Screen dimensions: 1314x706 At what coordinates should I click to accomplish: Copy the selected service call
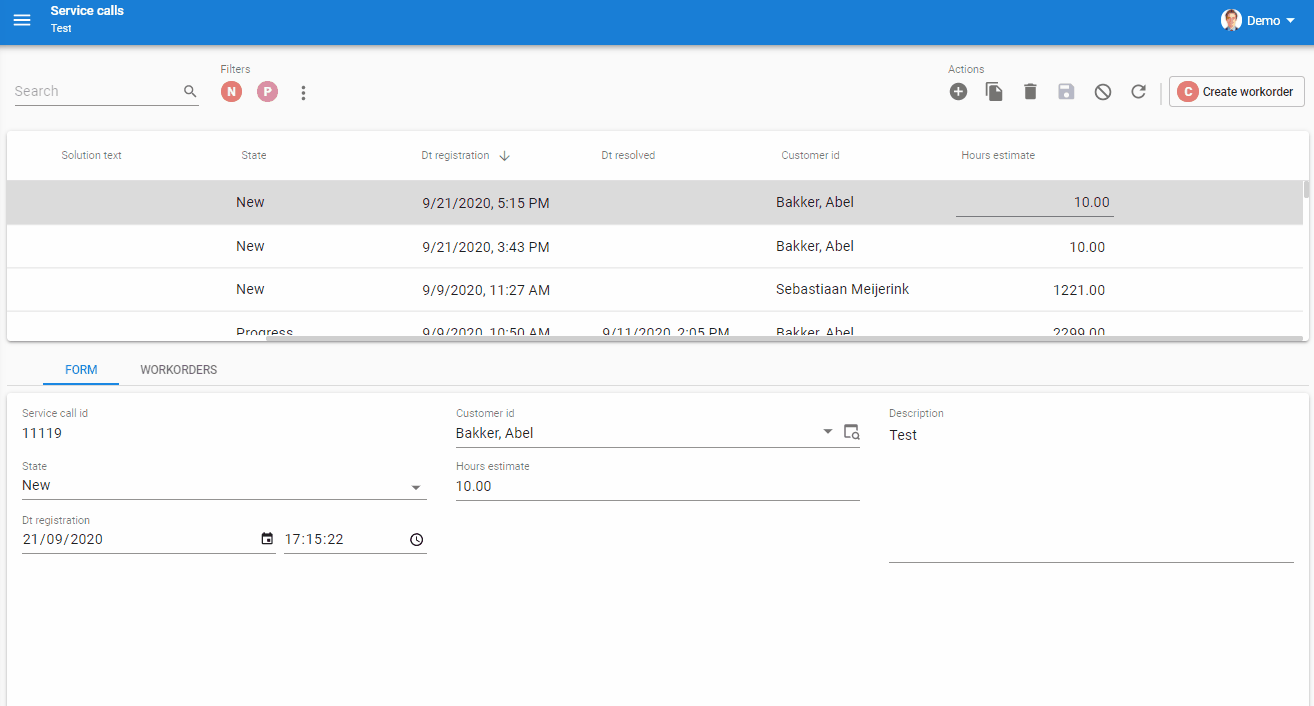click(994, 92)
